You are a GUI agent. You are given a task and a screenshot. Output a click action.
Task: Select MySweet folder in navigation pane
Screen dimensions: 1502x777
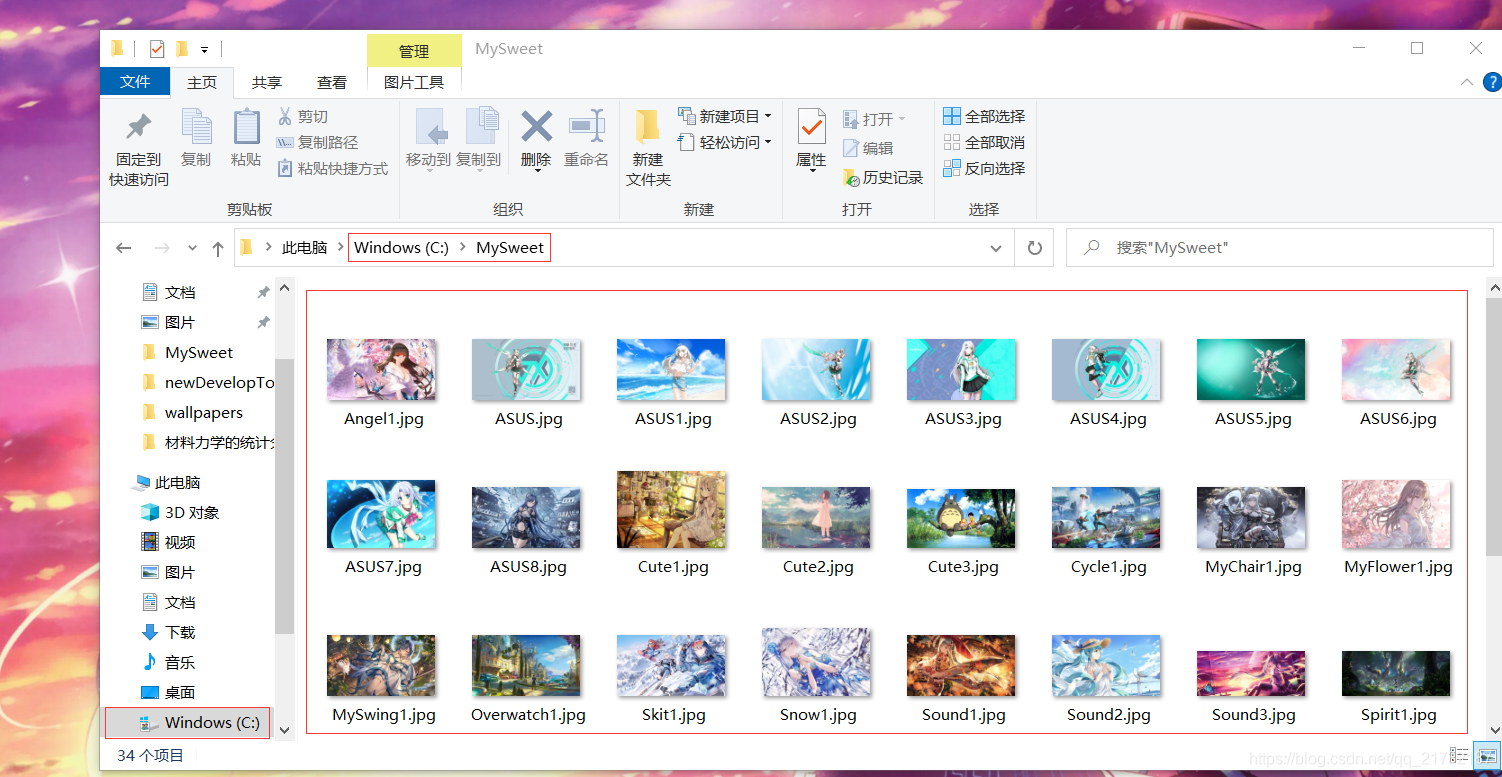pyautogui.click(x=199, y=352)
